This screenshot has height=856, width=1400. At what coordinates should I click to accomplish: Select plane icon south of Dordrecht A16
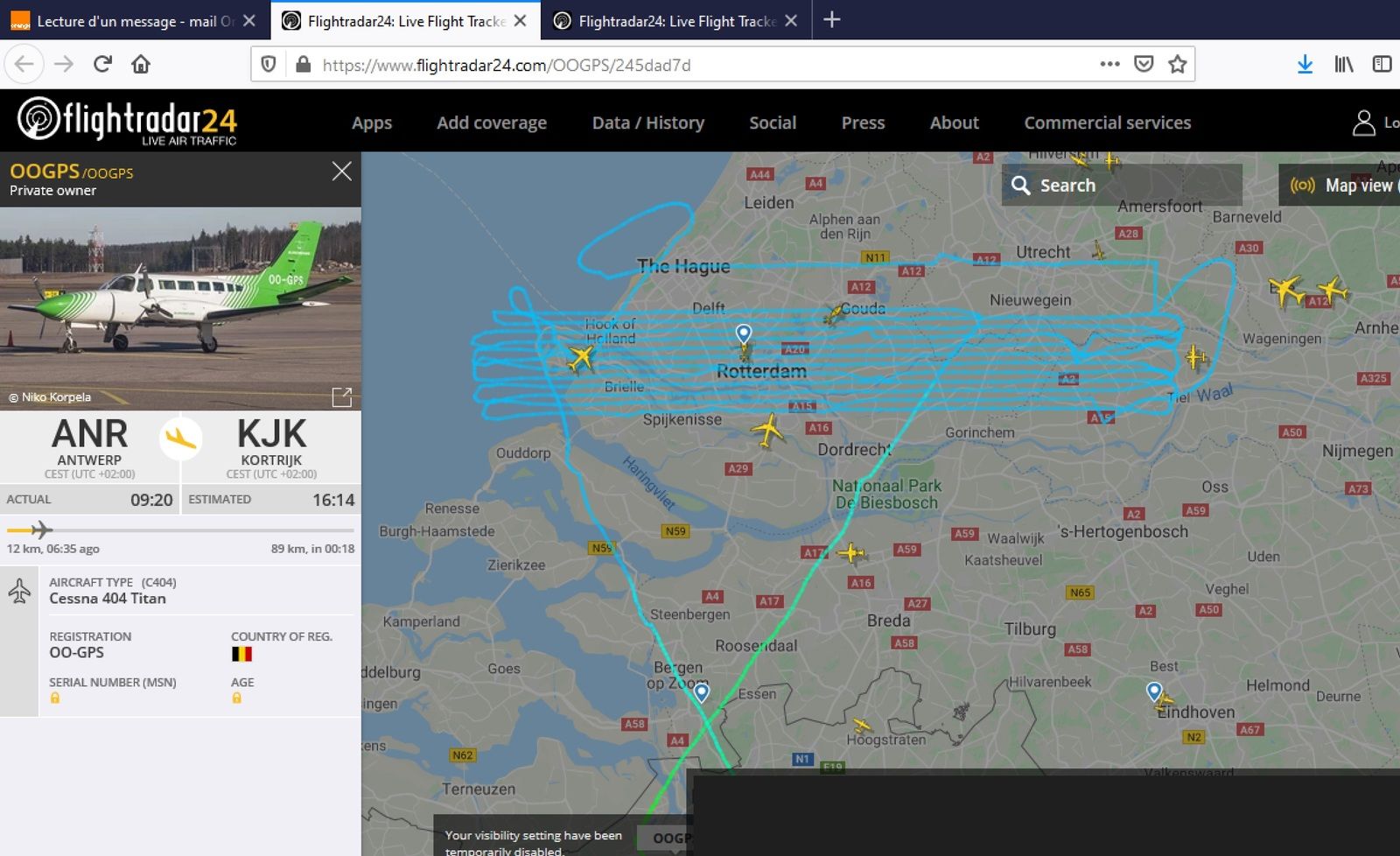[850, 552]
